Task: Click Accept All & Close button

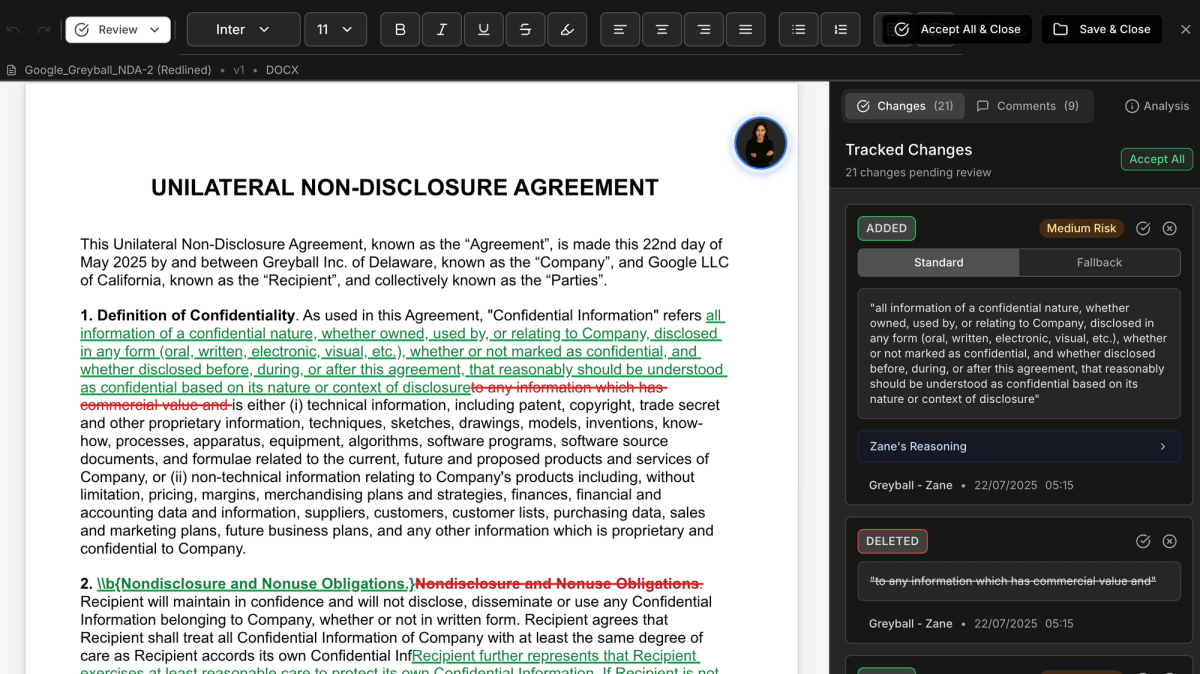Action: coord(958,30)
